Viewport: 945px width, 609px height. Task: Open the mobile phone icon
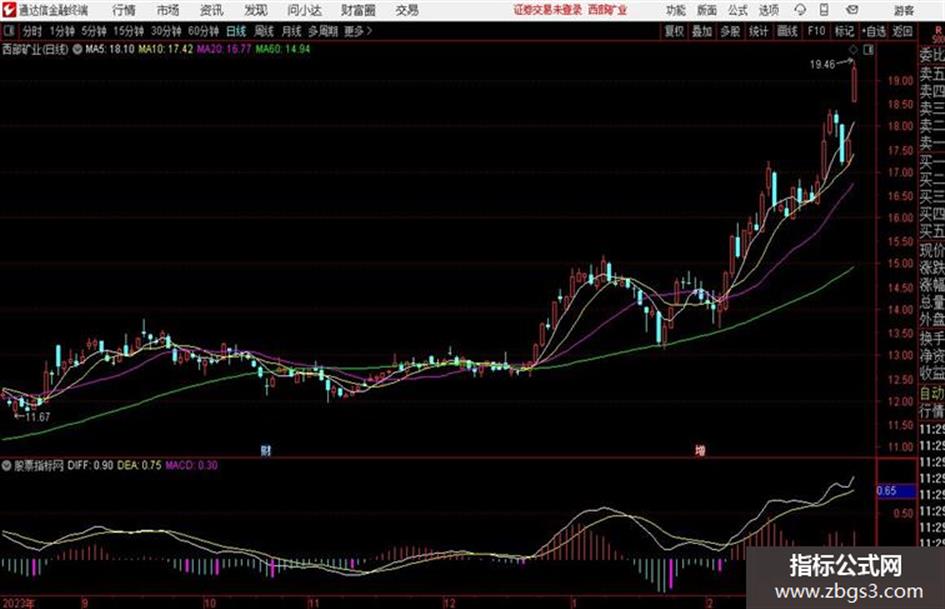click(824, 10)
